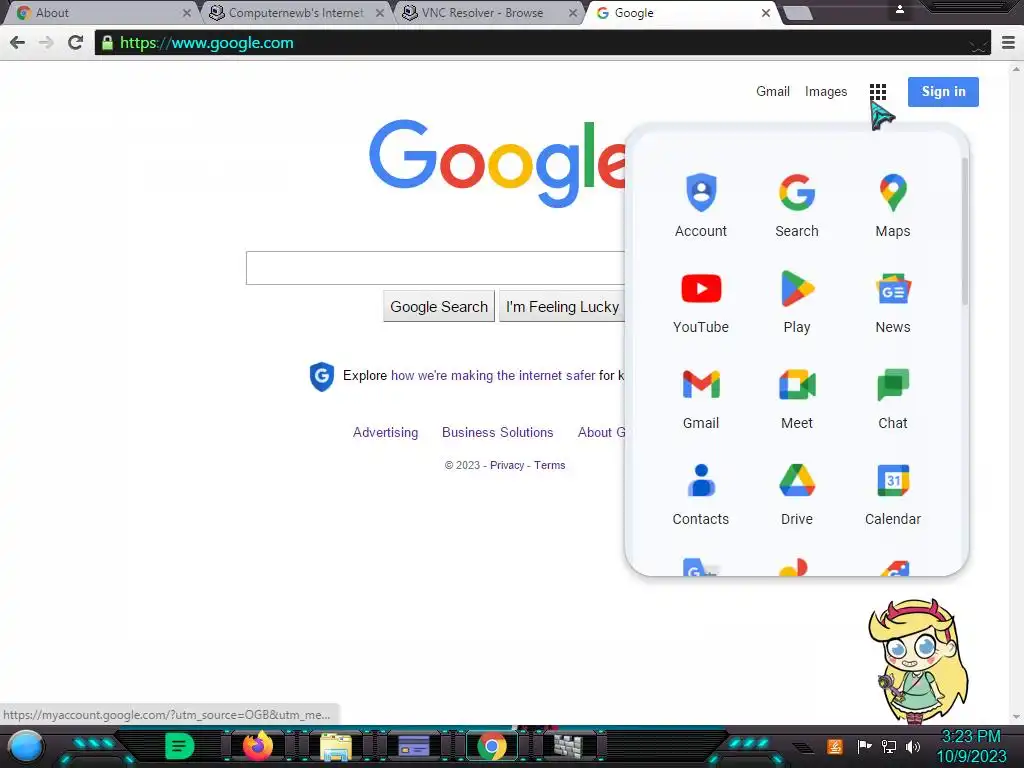Click the taskbar clock showing 3:23 PM
1024x768 pixels.
(x=970, y=737)
